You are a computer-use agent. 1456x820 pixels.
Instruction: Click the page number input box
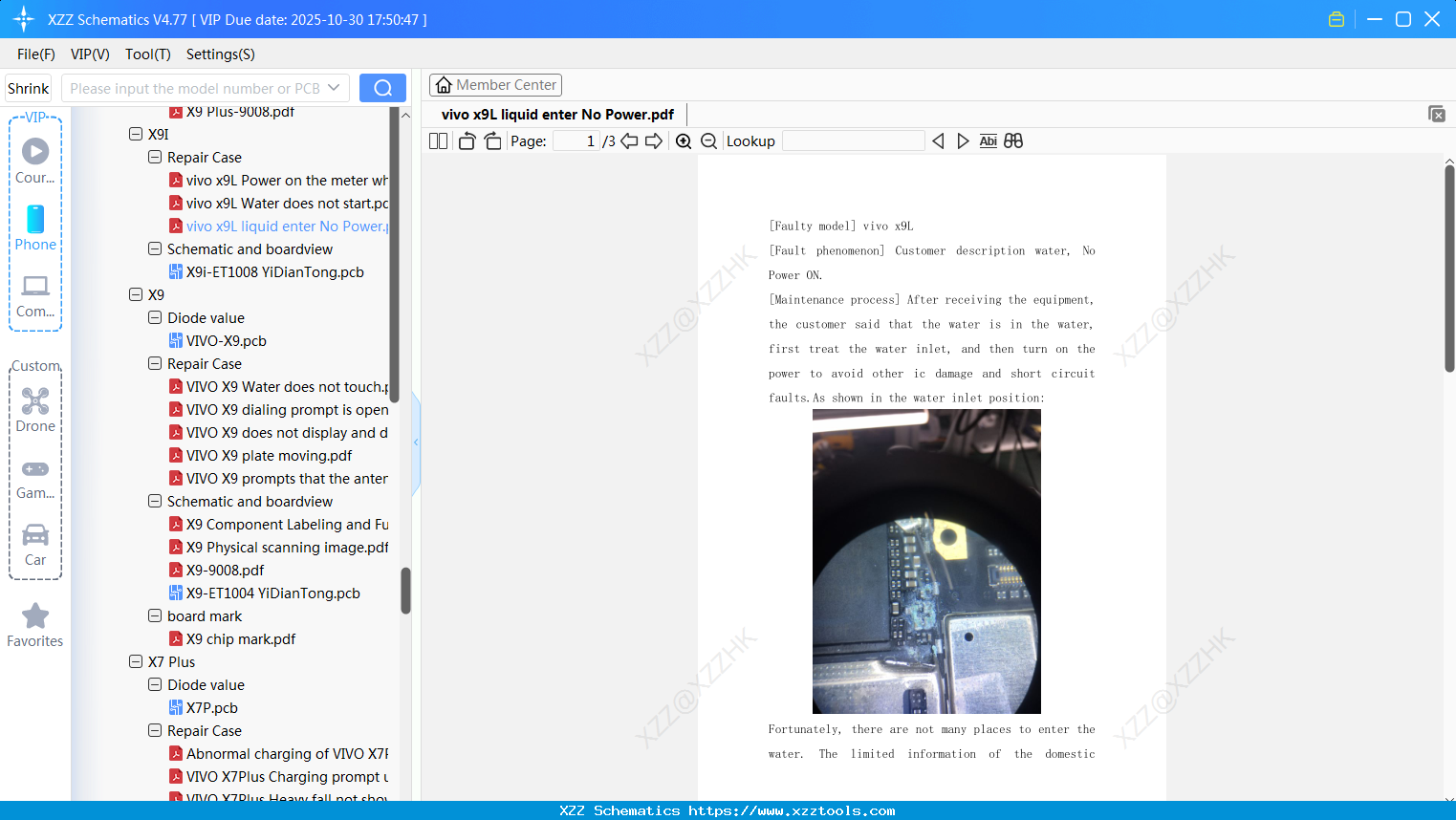576,141
